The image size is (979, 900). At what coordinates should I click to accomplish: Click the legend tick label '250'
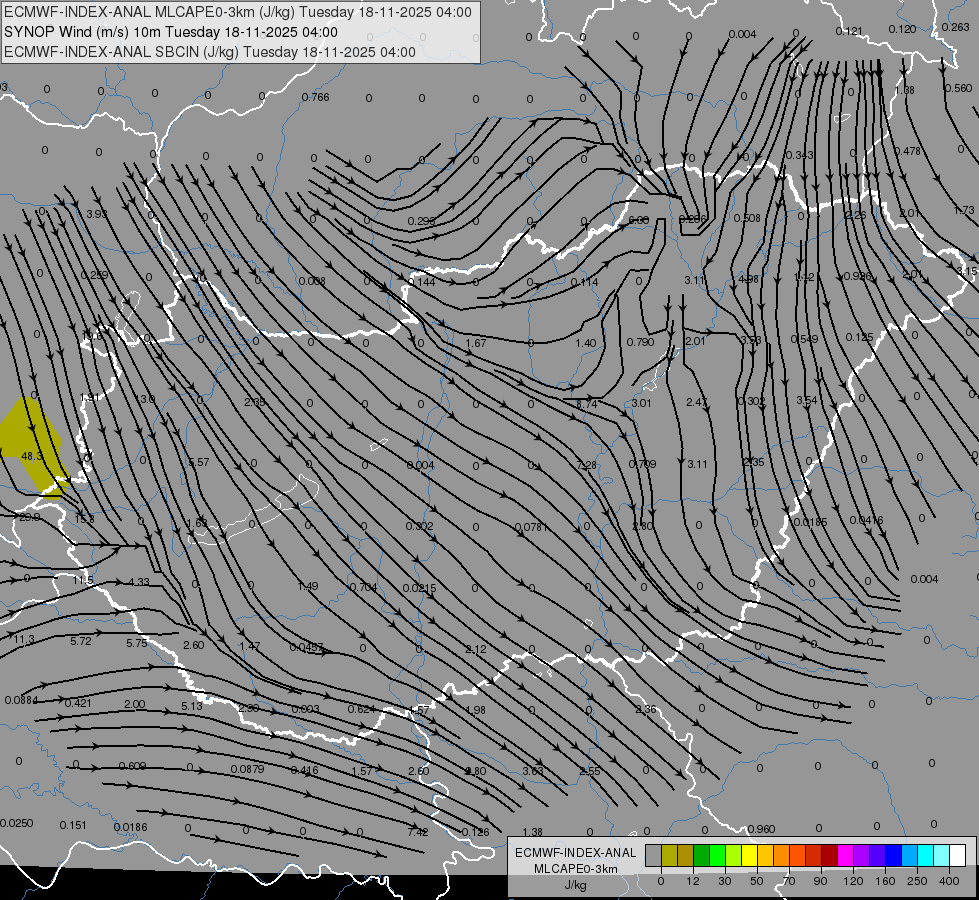917,881
